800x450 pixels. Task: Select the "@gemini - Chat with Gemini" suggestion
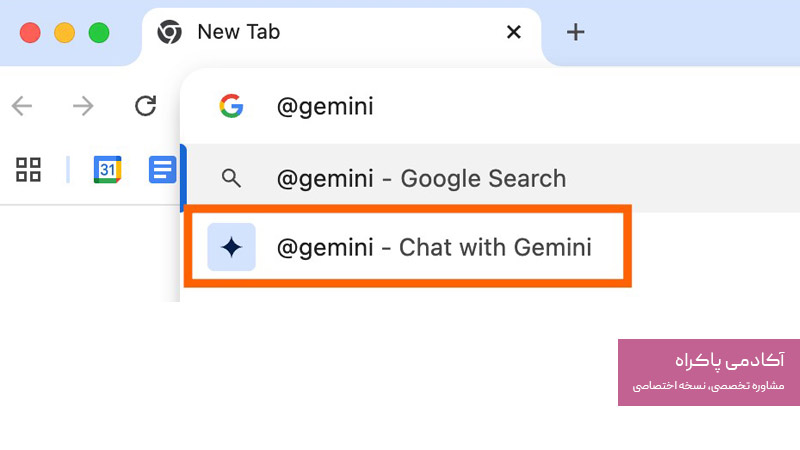pos(434,247)
